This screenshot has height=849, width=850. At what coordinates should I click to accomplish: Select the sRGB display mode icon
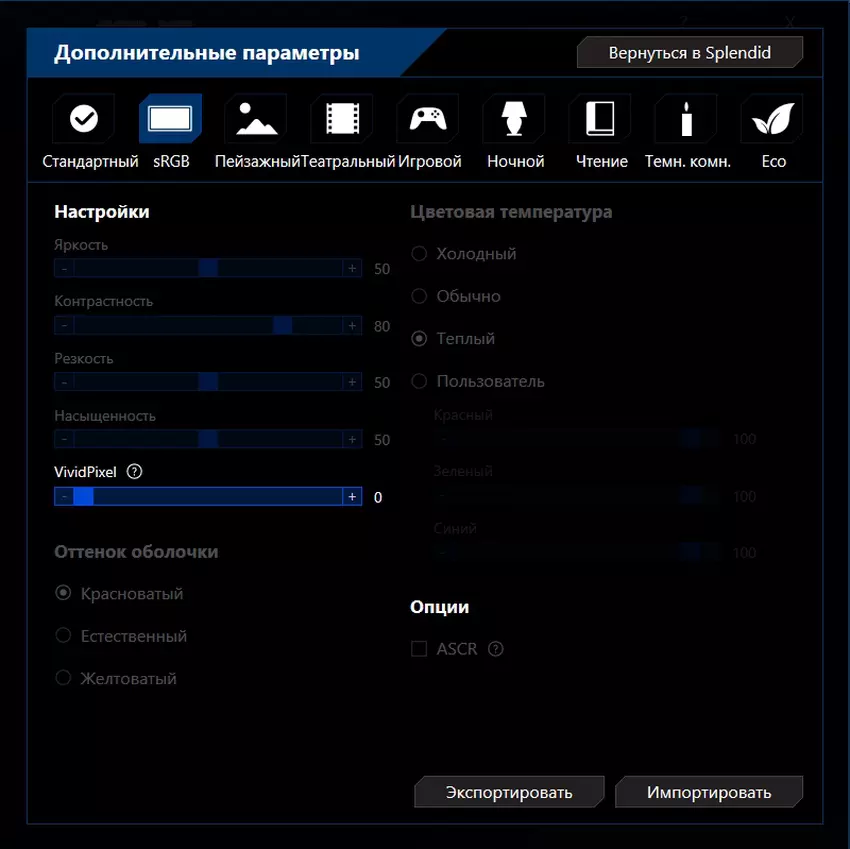point(170,120)
